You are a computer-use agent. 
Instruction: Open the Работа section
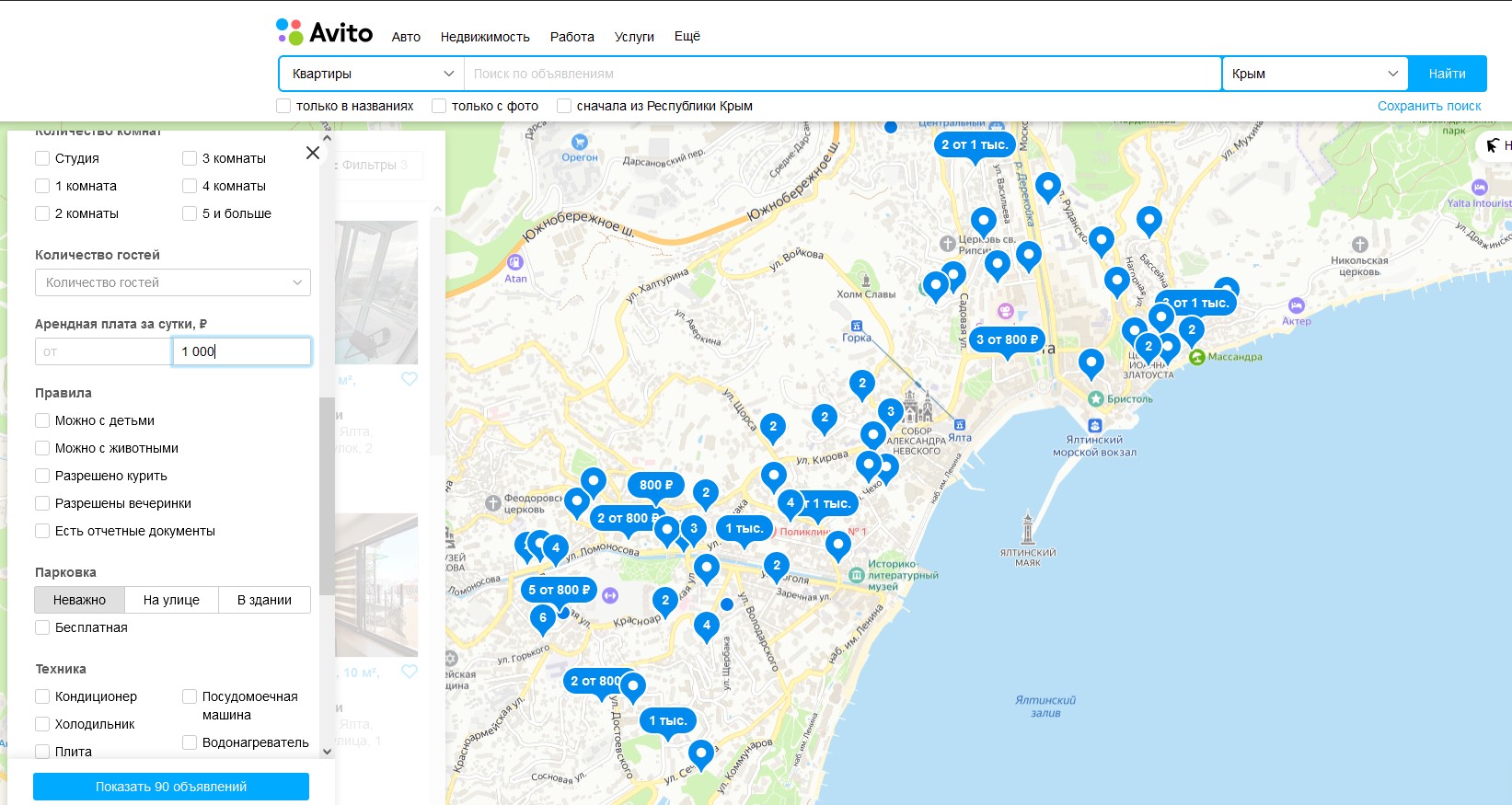[x=572, y=37]
